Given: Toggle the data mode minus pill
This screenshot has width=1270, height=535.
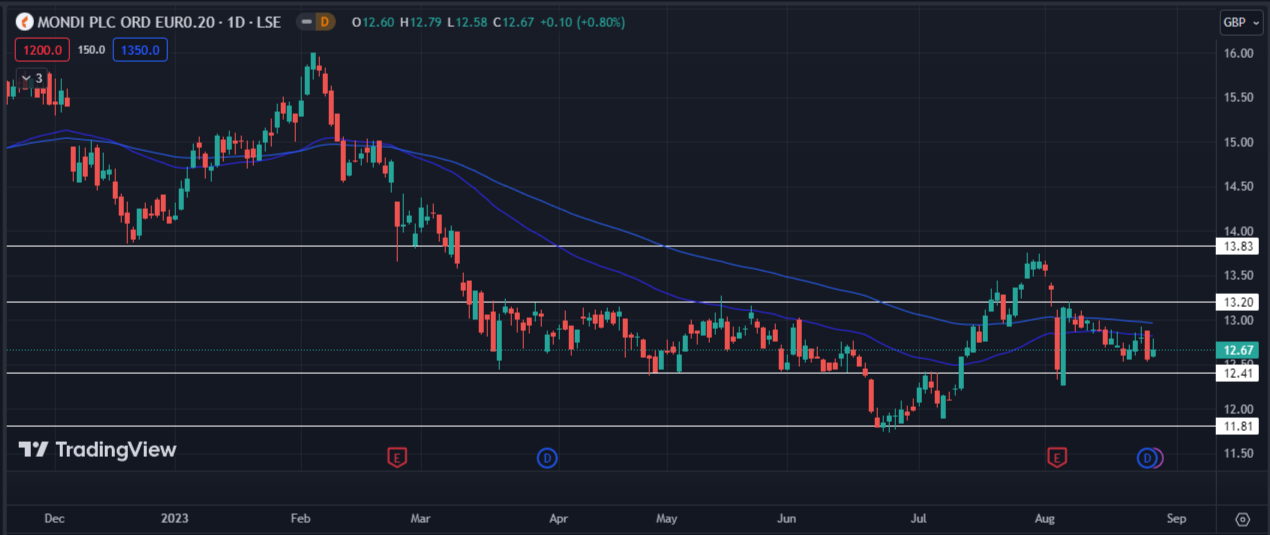Looking at the screenshot, I should tap(305, 21).
